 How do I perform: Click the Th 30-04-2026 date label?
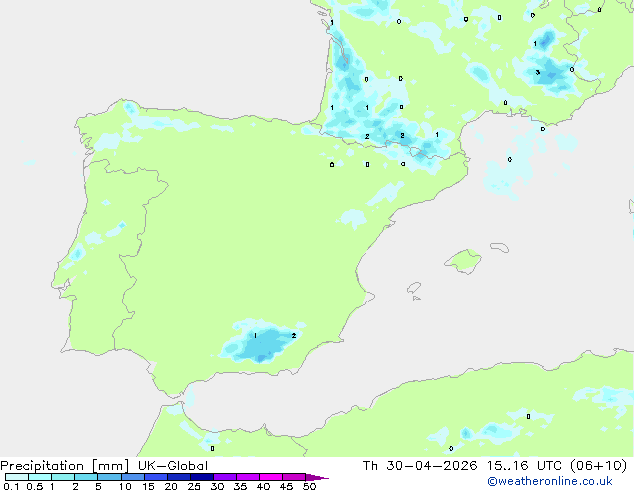tap(420, 466)
